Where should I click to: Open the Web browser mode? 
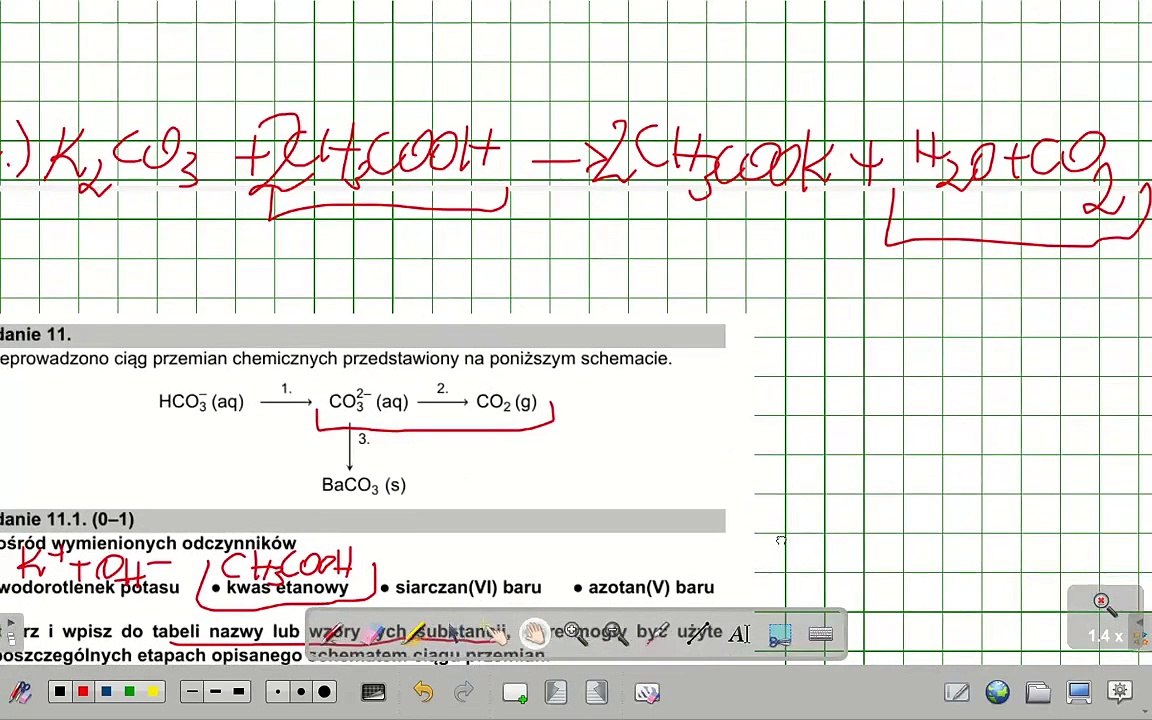pyautogui.click(x=997, y=691)
